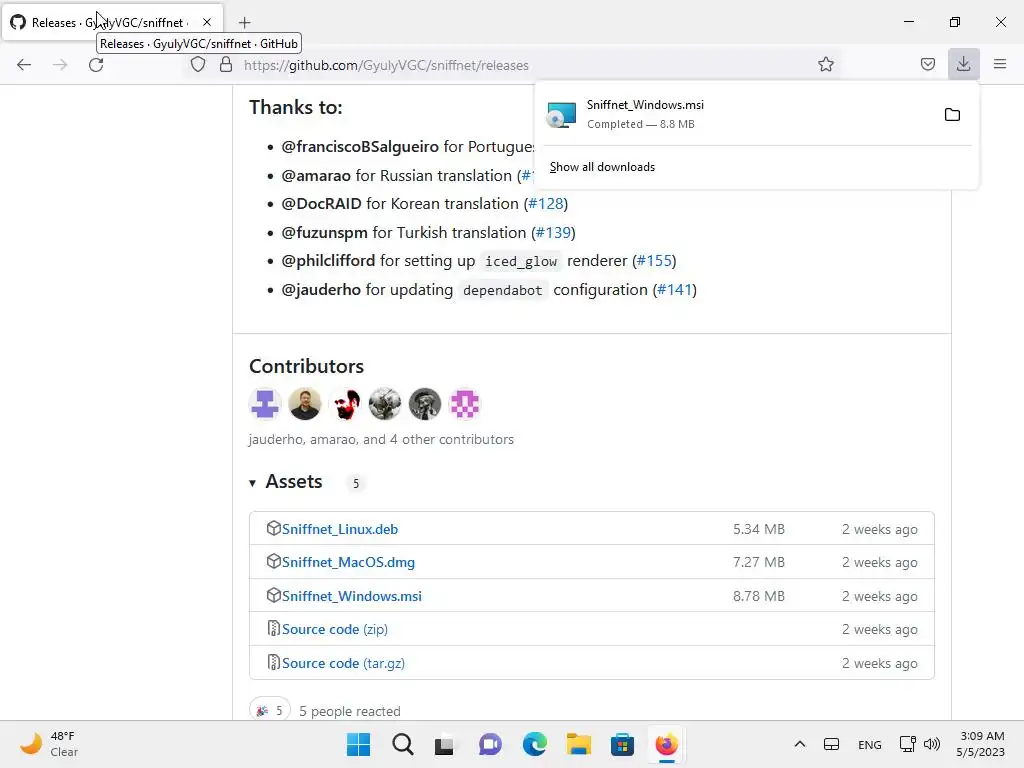Open pull request #155

(654, 261)
